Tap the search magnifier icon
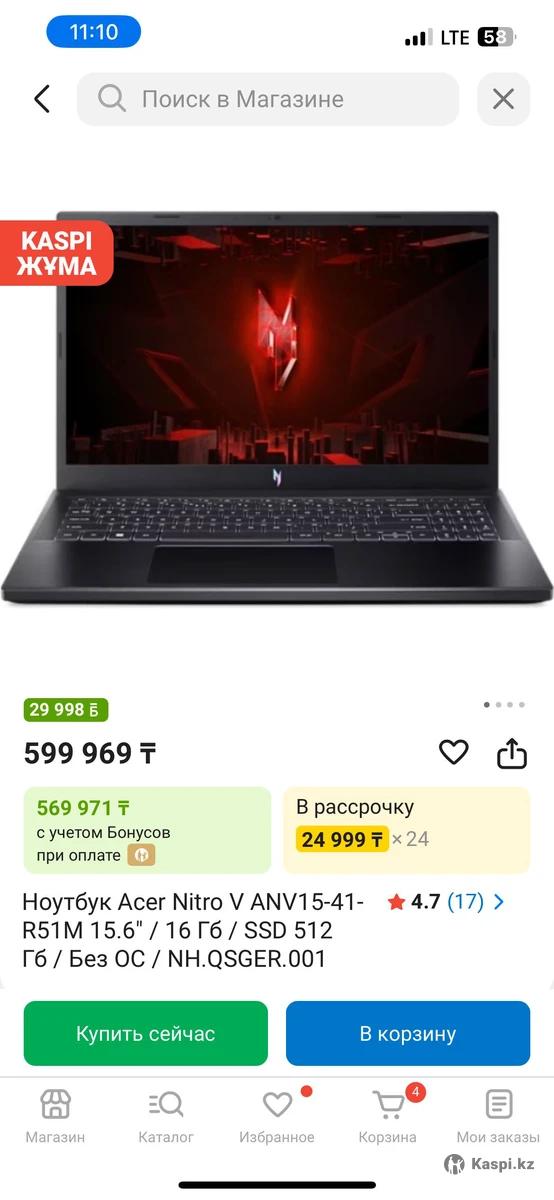The image size is (554, 1200). click(x=112, y=98)
